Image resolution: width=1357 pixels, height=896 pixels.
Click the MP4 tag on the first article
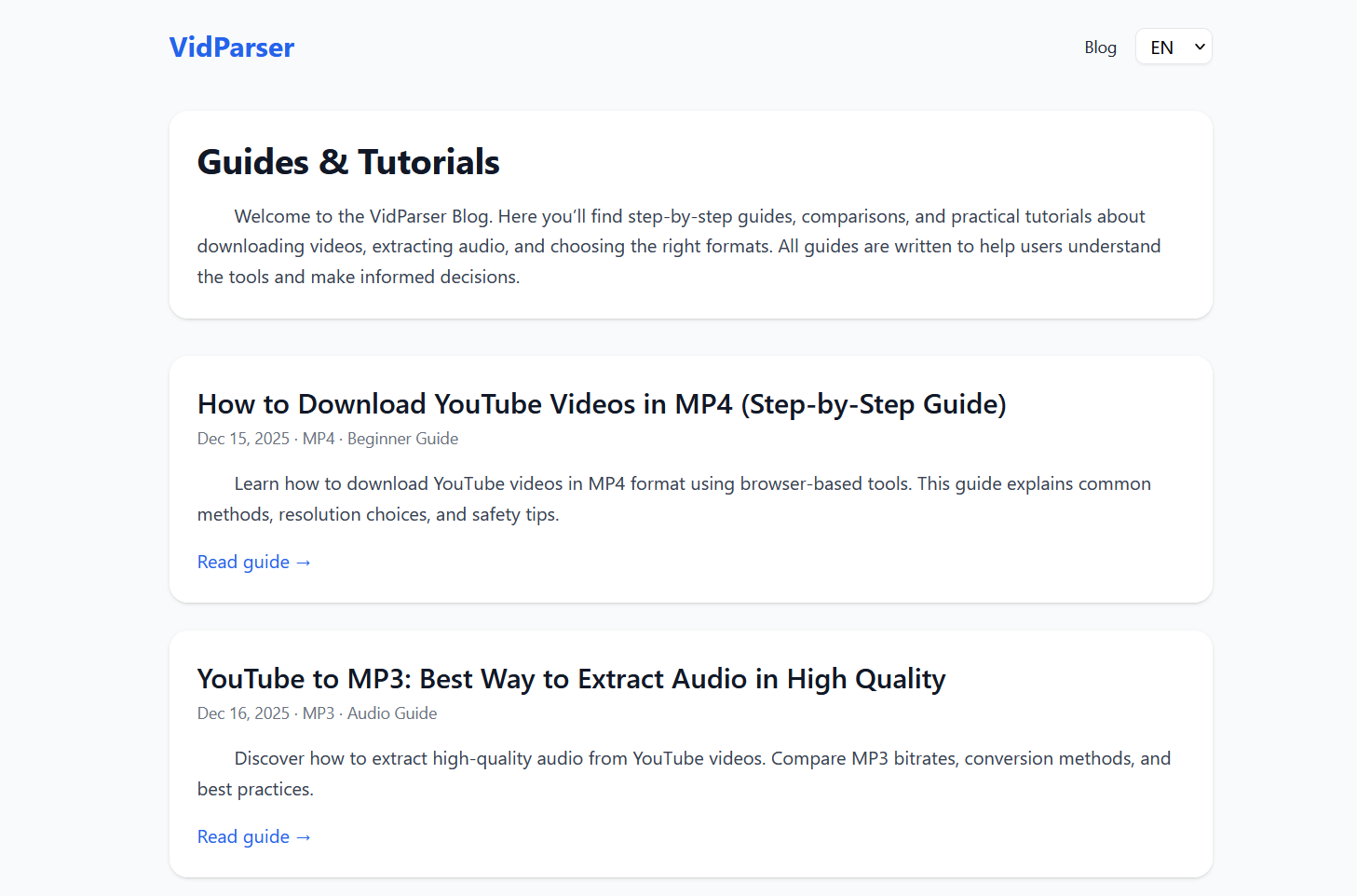318,438
